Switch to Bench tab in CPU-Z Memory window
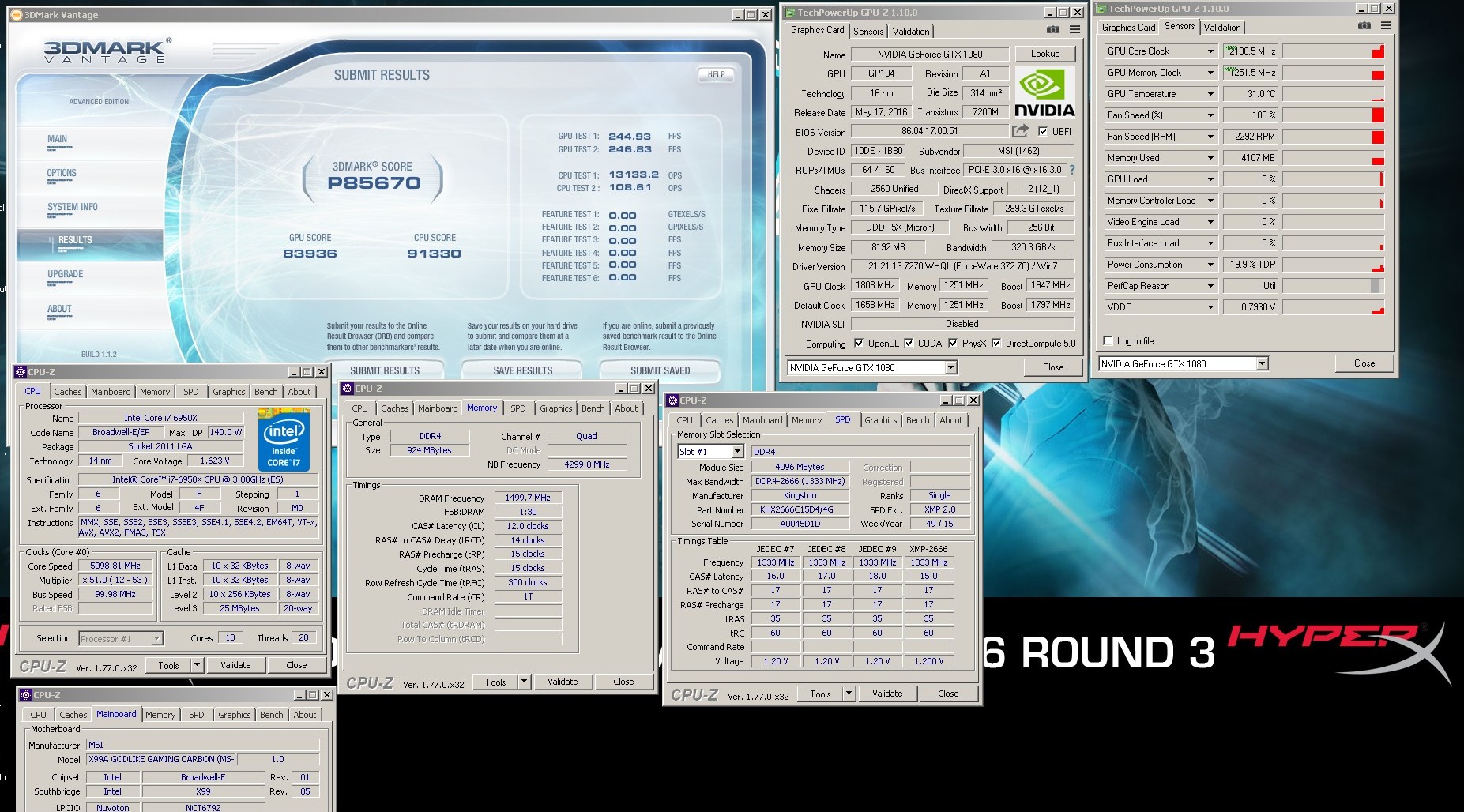This screenshot has height=812, width=1464. 593,408
